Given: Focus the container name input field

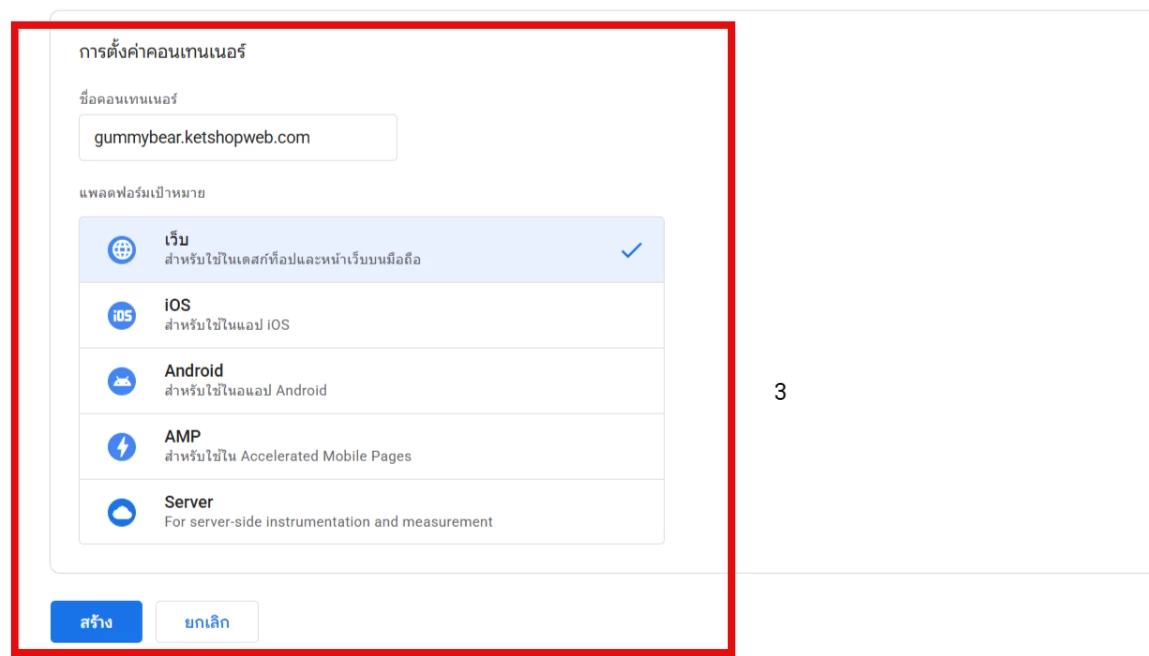Looking at the screenshot, I should coord(237,138).
